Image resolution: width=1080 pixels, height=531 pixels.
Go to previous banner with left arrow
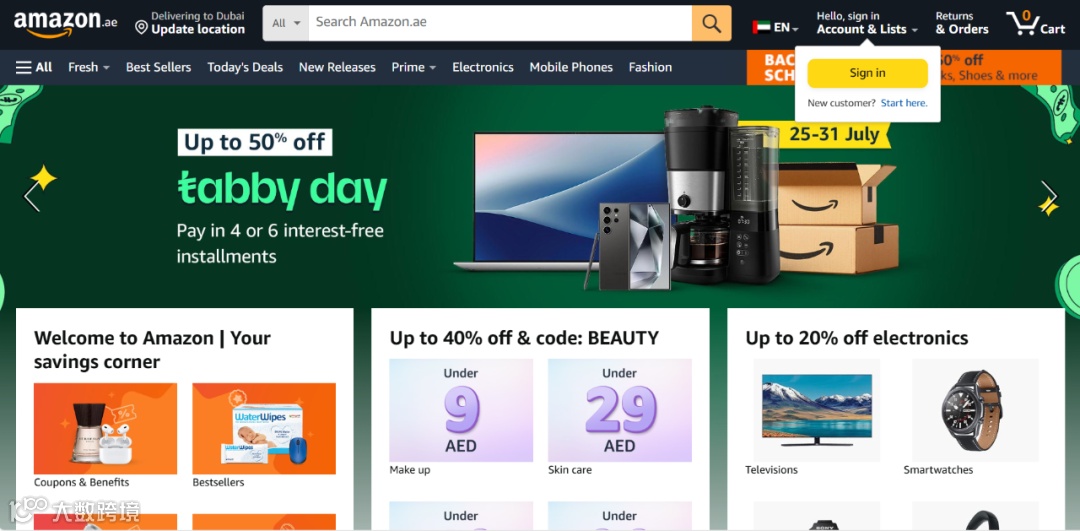pyautogui.click(x=32, y=196)
